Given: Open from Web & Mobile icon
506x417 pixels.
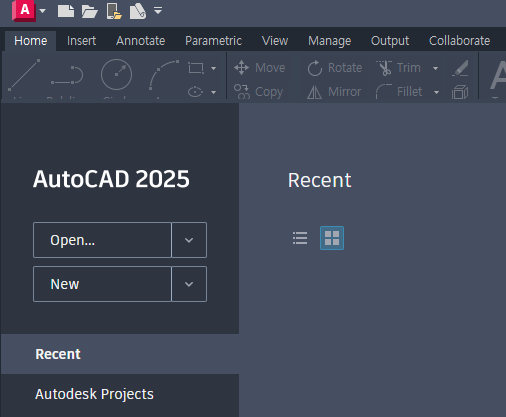Looking at the screenshot, I should [x=114, y=11].
